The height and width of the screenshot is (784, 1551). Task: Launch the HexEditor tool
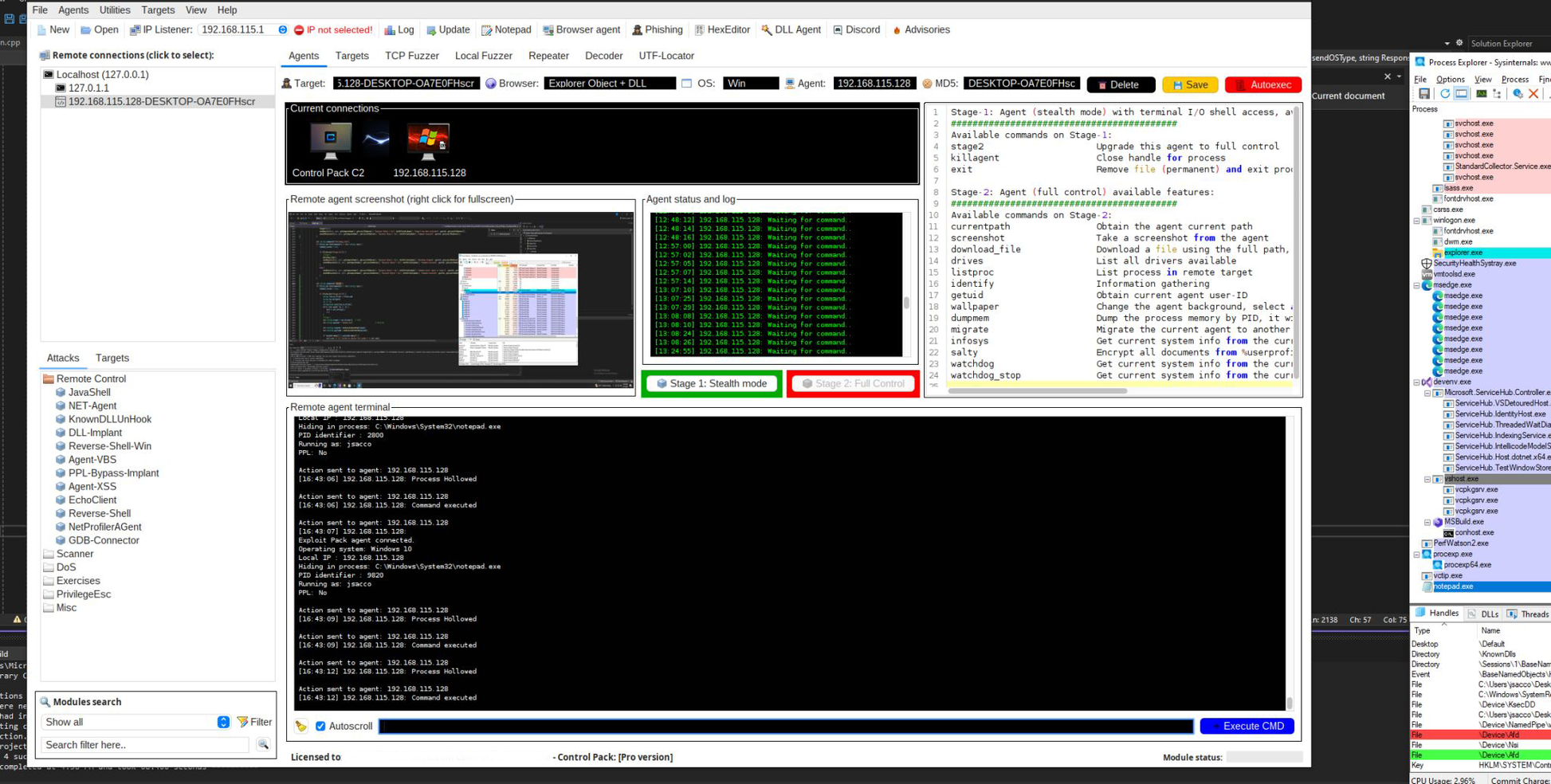[x=721, y=30]
